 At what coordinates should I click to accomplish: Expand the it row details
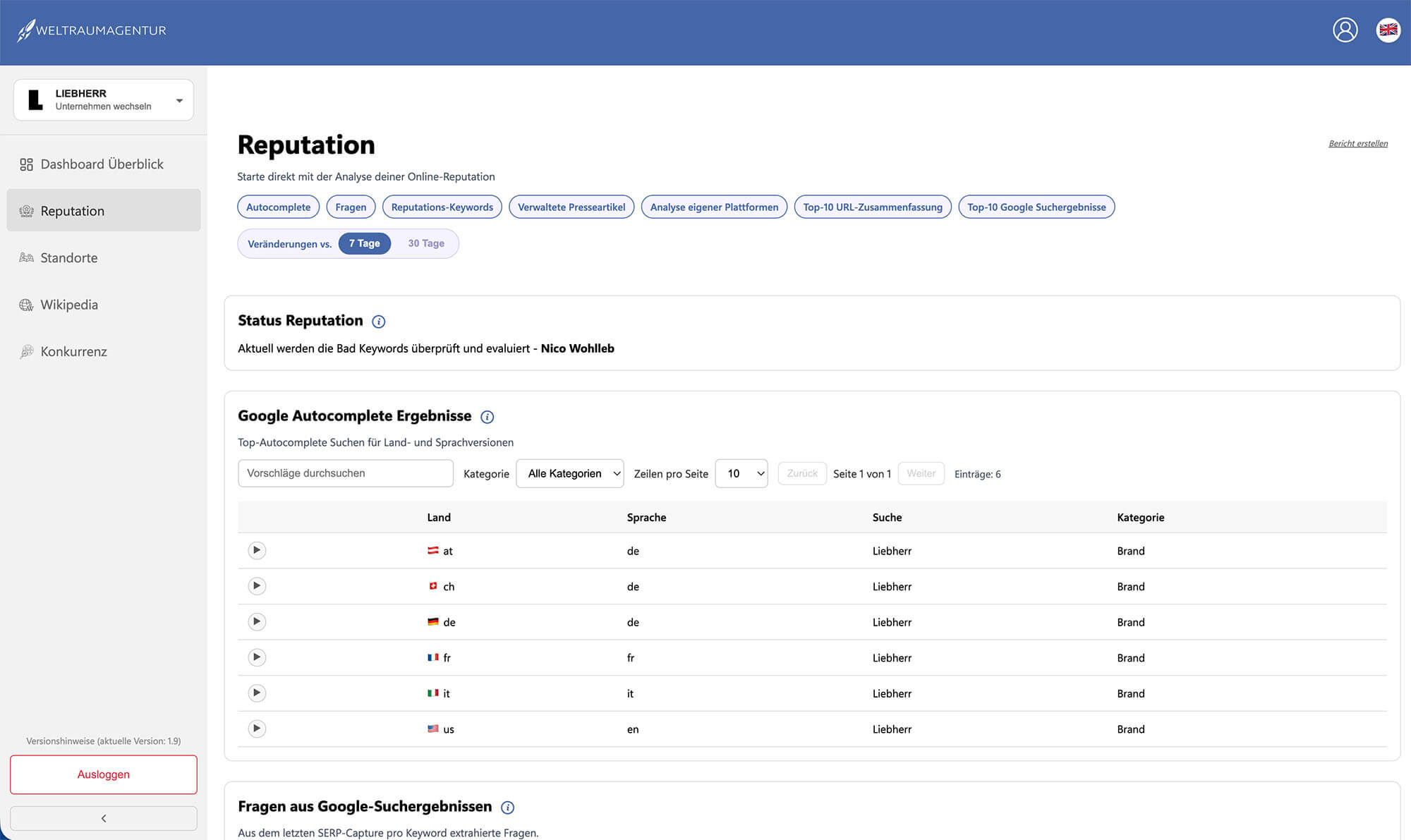tap(257, 693)
